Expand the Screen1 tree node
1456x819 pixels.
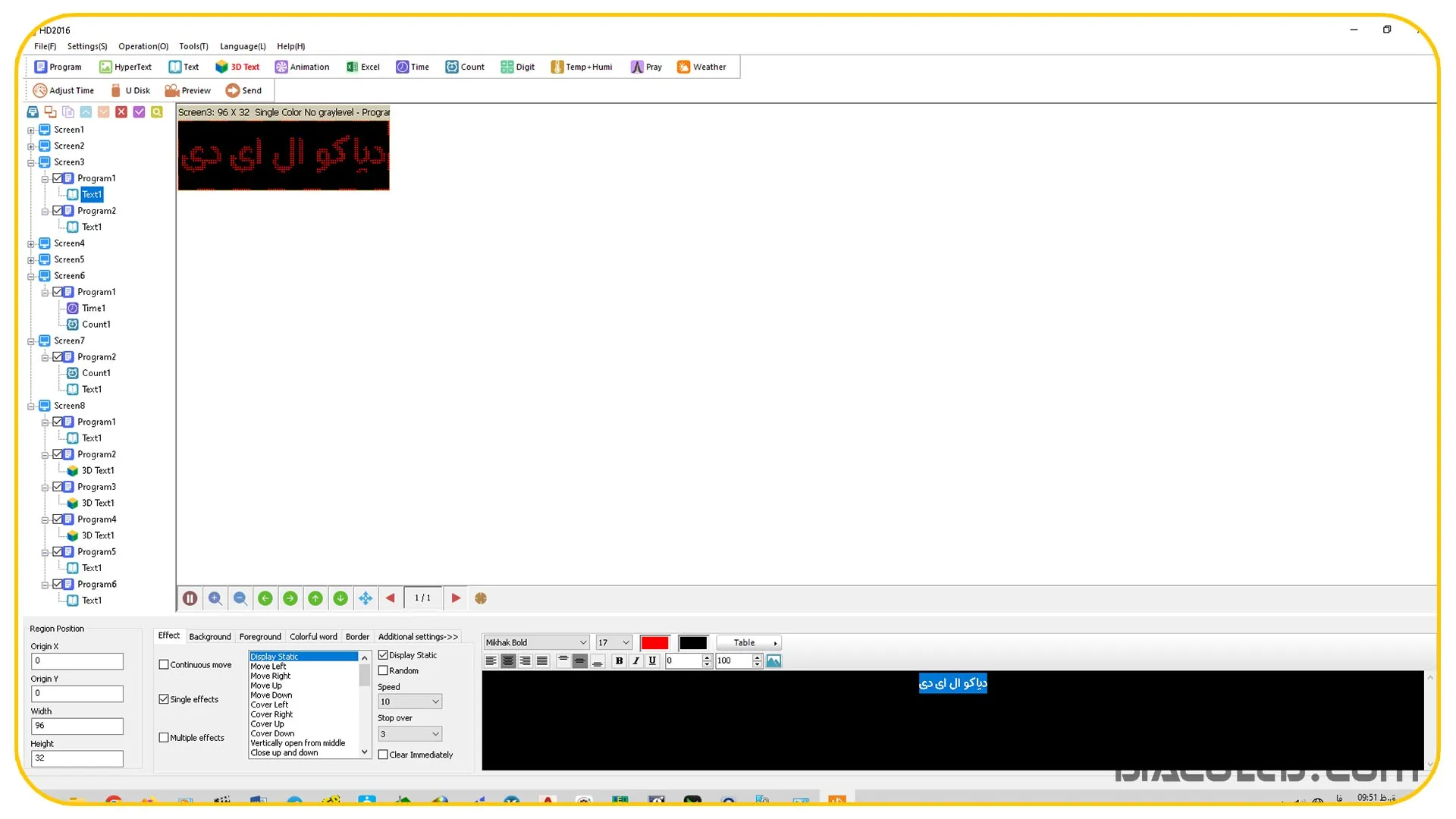click(31, 130)
